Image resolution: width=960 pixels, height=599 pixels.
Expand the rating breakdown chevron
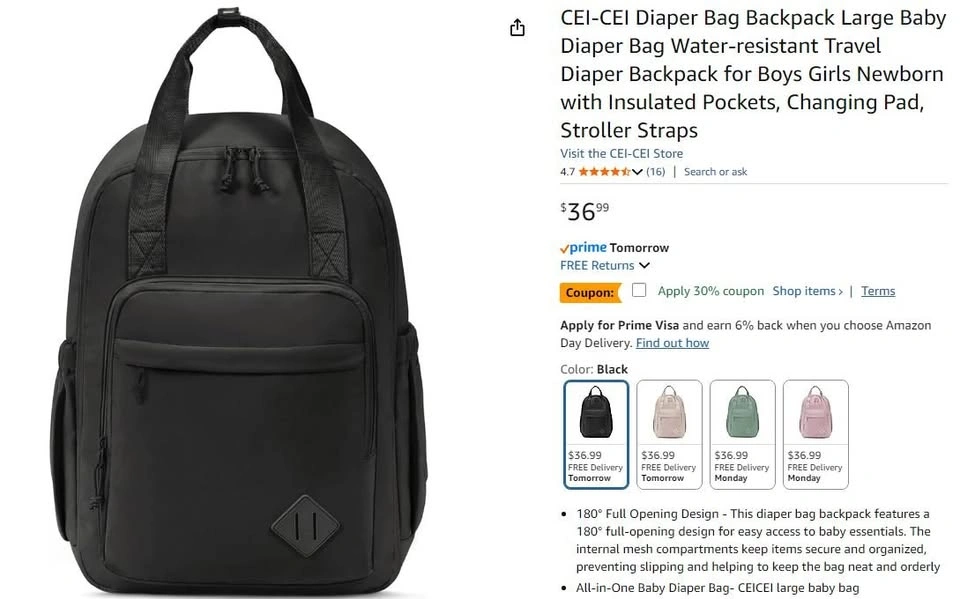click(x=637, y=172)
